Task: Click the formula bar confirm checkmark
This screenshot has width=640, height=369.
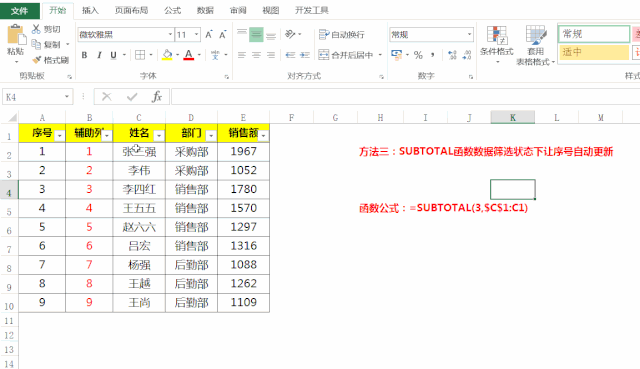Action: [x=132, y=97]
